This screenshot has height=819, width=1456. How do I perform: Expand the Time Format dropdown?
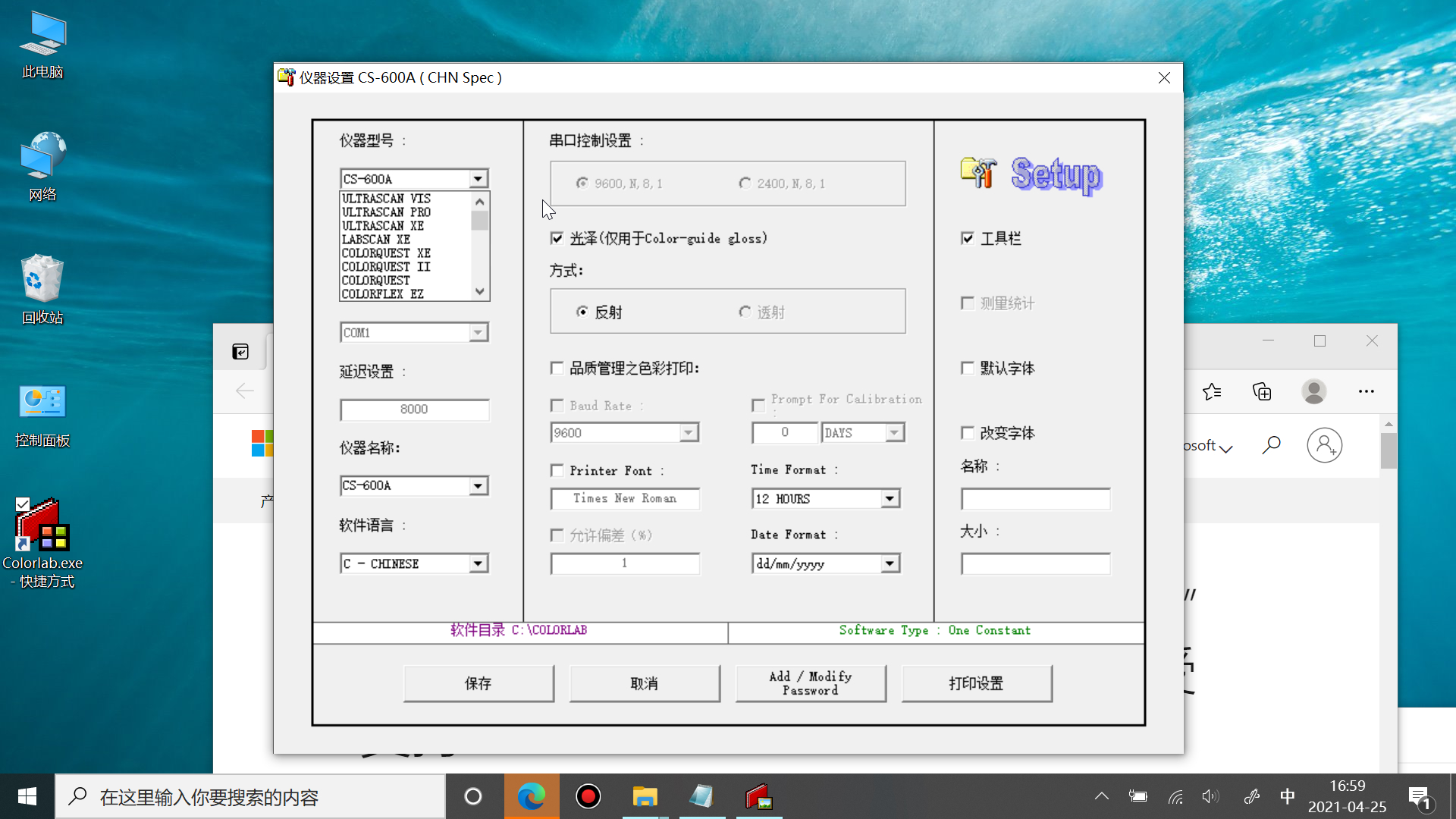[x=889, y=498]
